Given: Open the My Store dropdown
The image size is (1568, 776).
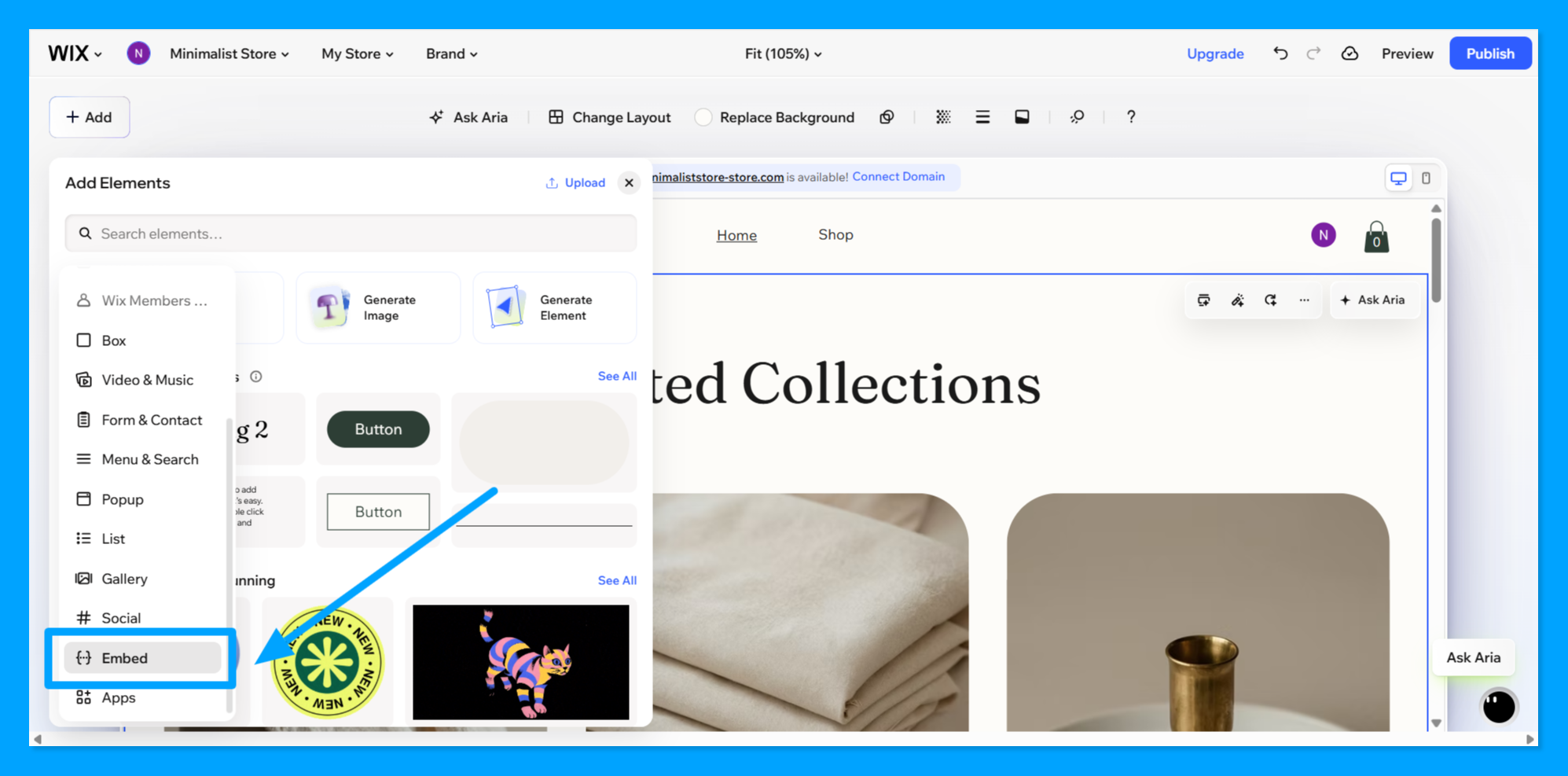Looking at the screenshot, I should click(358, 53).
